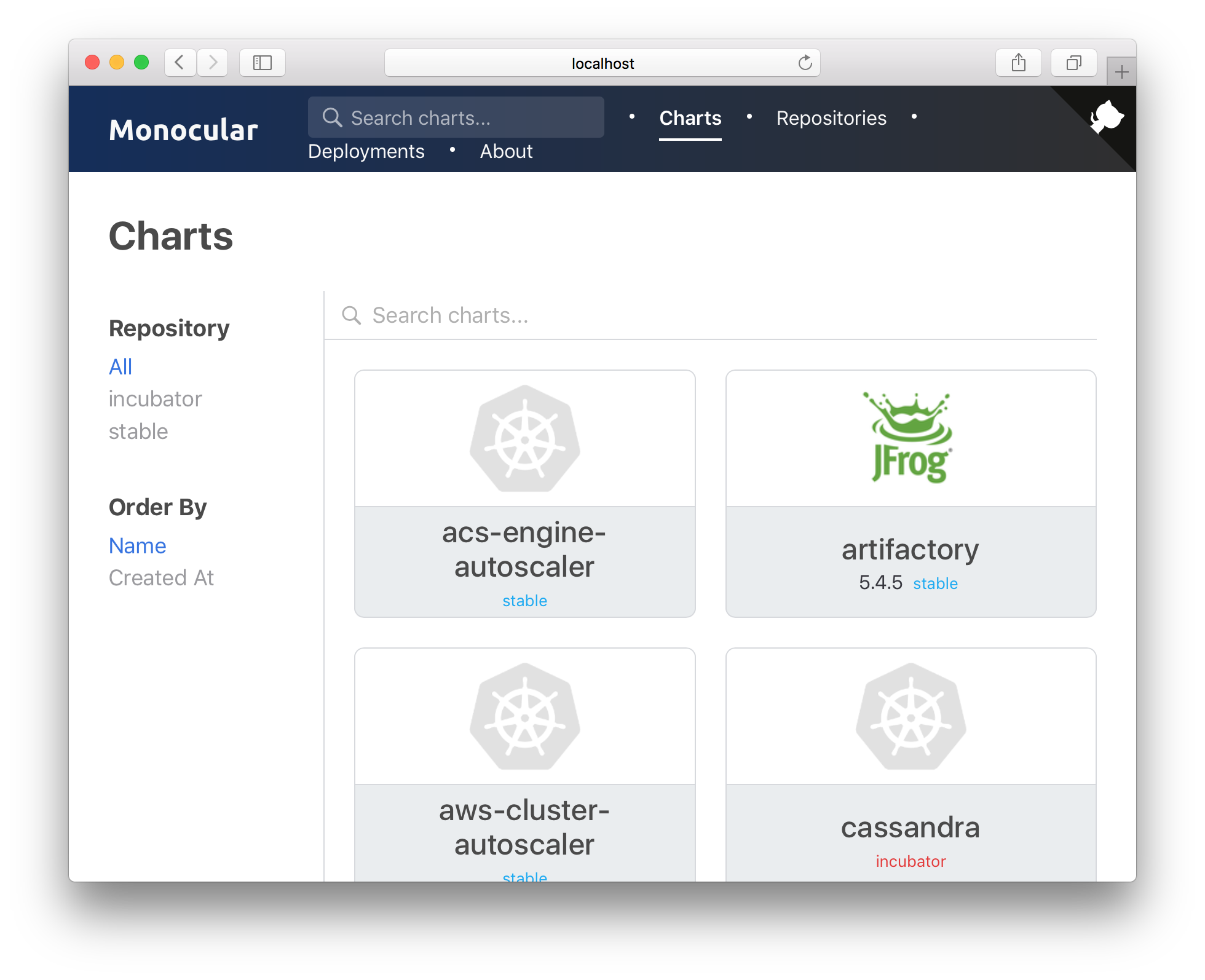Open the artifactory chart title
Screen dimensions: 1205x980
[911, 549]
